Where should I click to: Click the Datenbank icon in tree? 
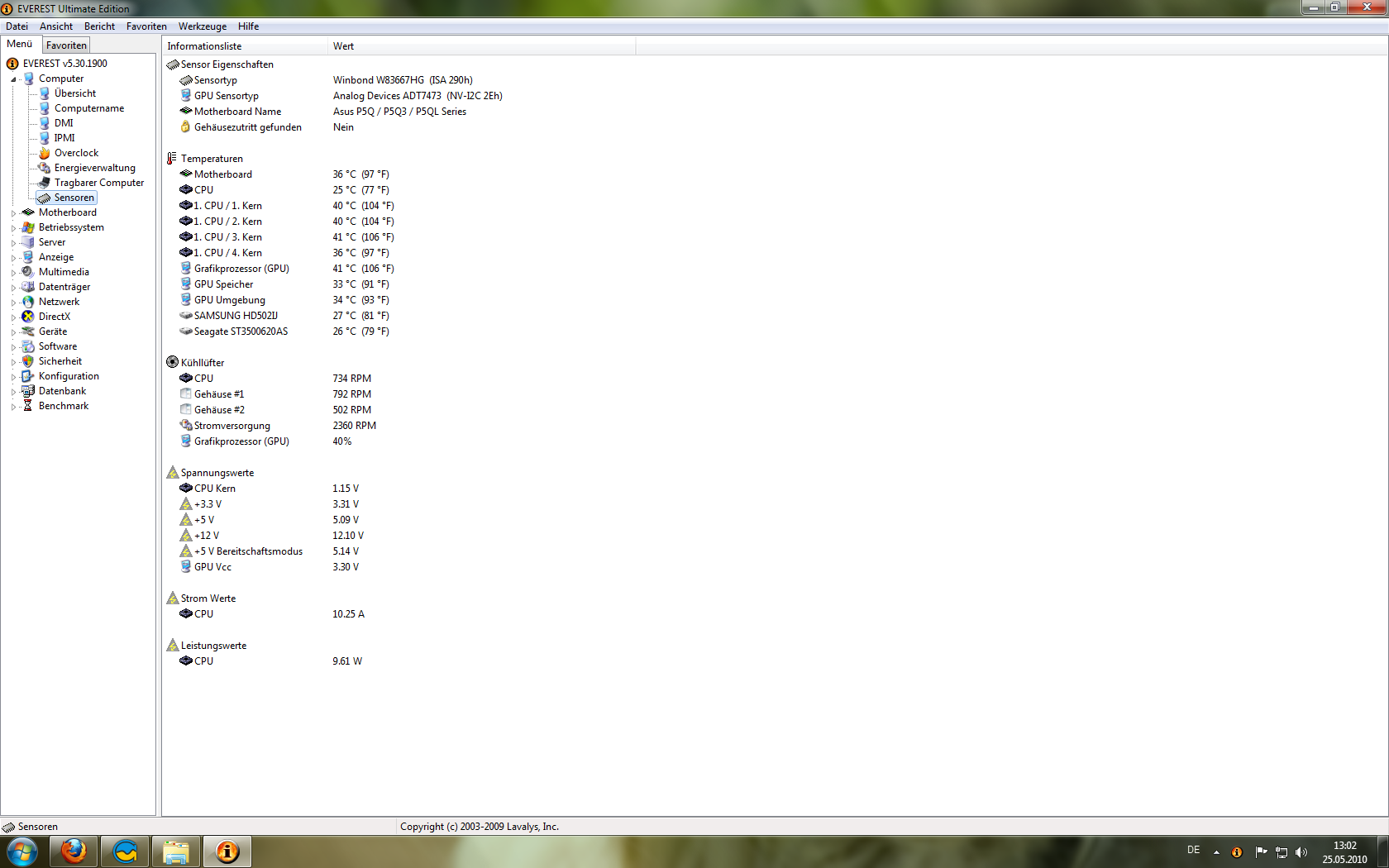(28, 391)
